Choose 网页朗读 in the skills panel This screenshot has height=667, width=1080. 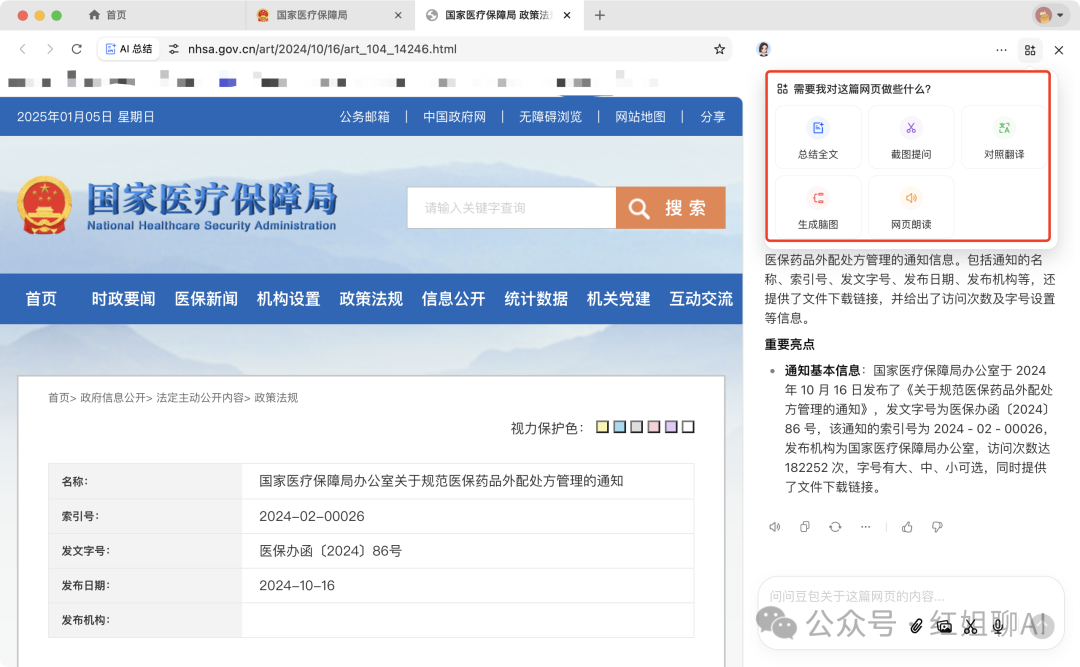click(x=911, y=207)
